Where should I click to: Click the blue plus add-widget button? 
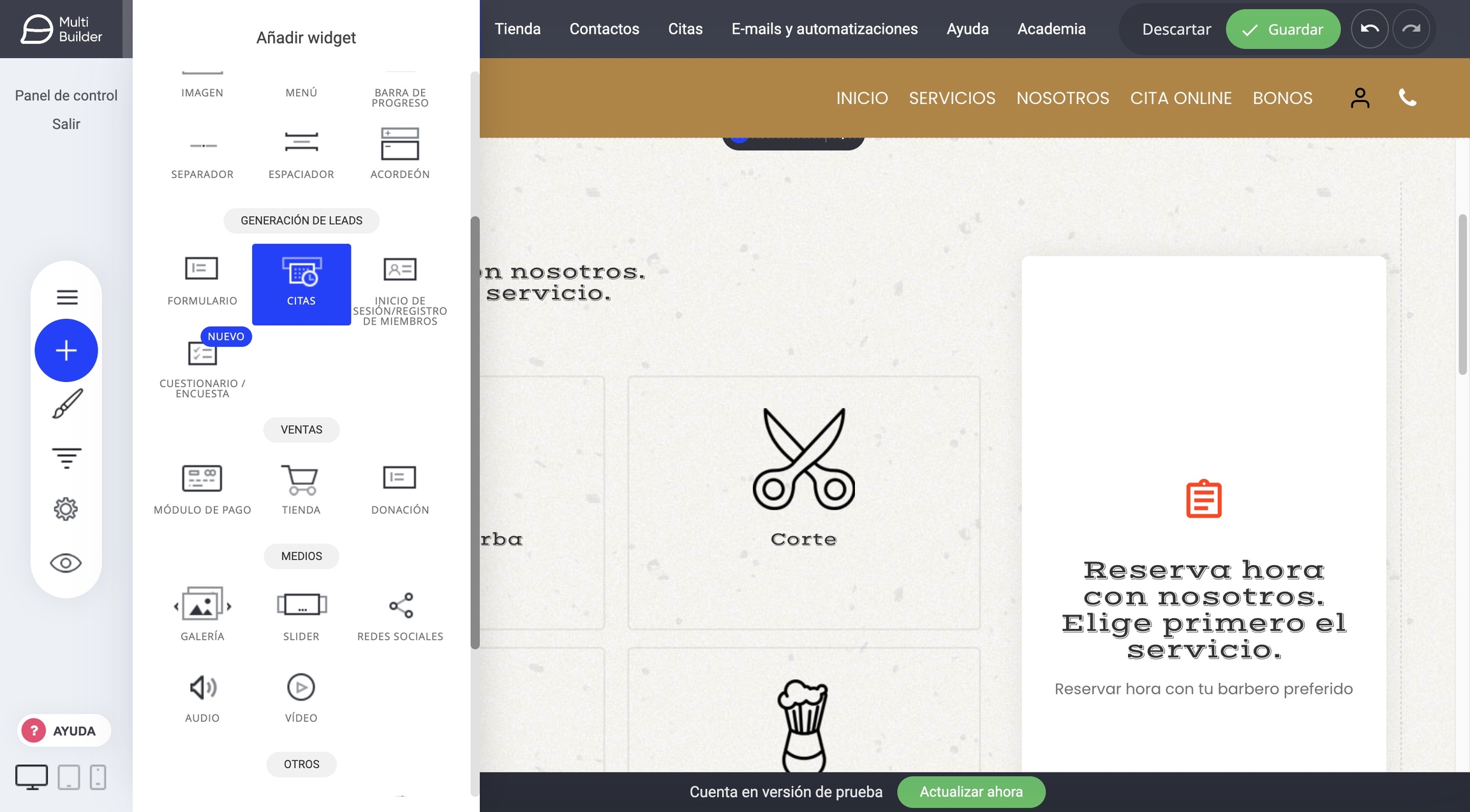66,350
